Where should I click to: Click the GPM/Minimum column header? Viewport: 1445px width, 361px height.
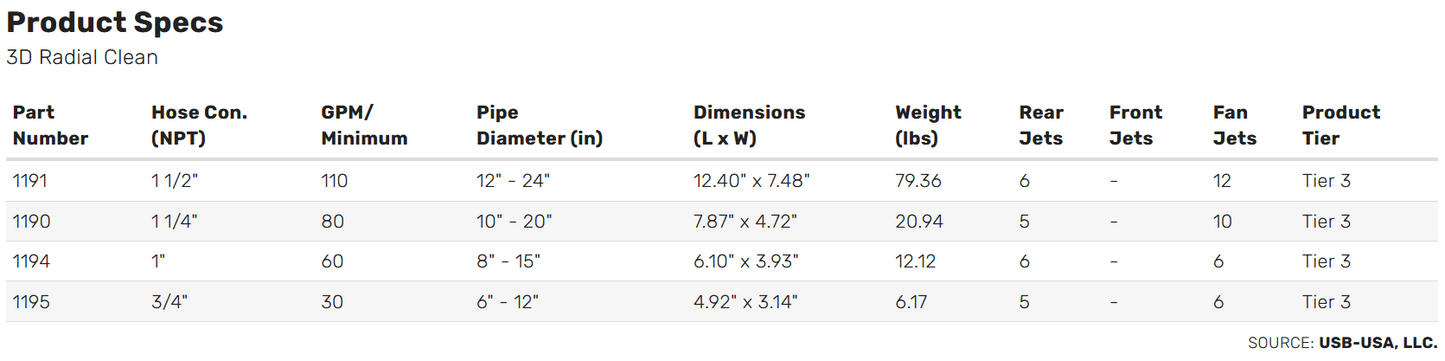(x=364, y=125)
